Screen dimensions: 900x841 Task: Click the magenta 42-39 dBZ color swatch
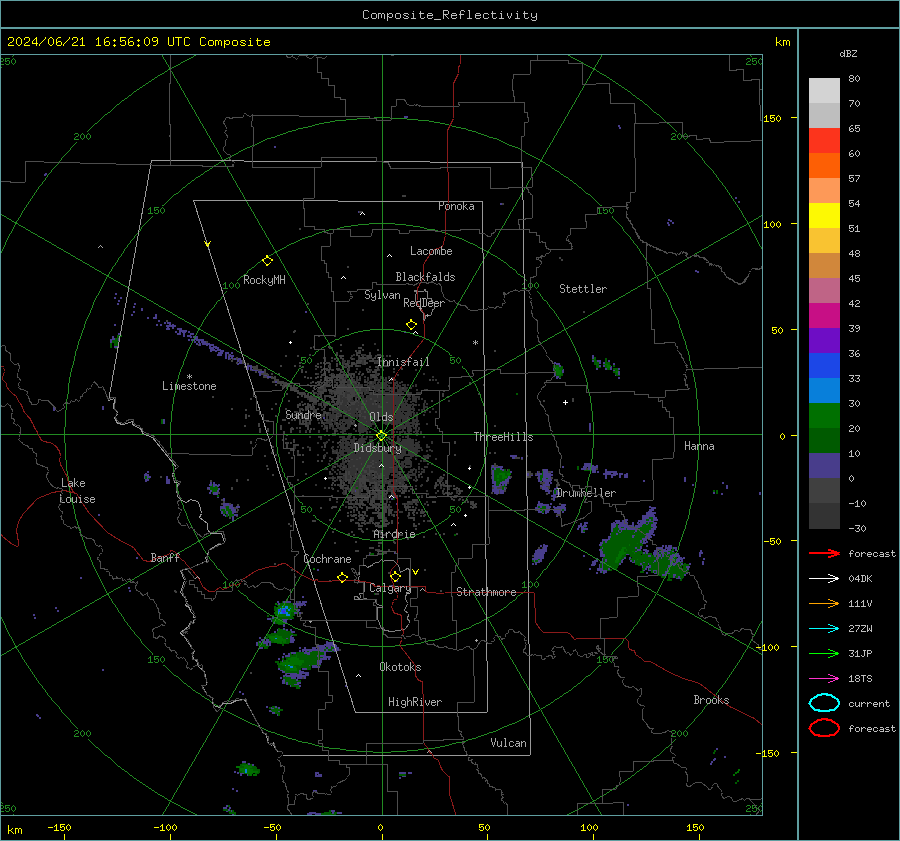tap(824, 316)
